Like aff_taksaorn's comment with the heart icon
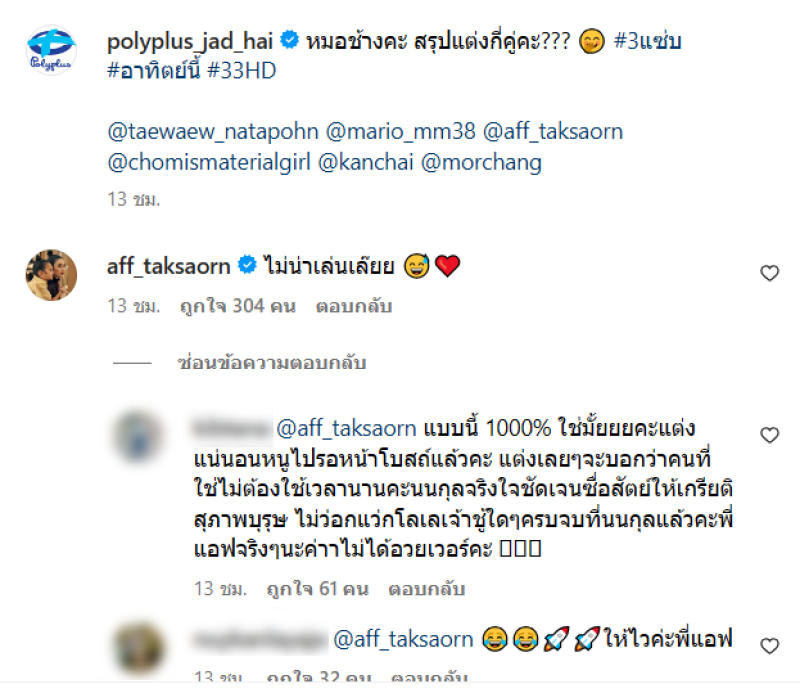Viewport: 800px width, 693px height. coord(769,274)
